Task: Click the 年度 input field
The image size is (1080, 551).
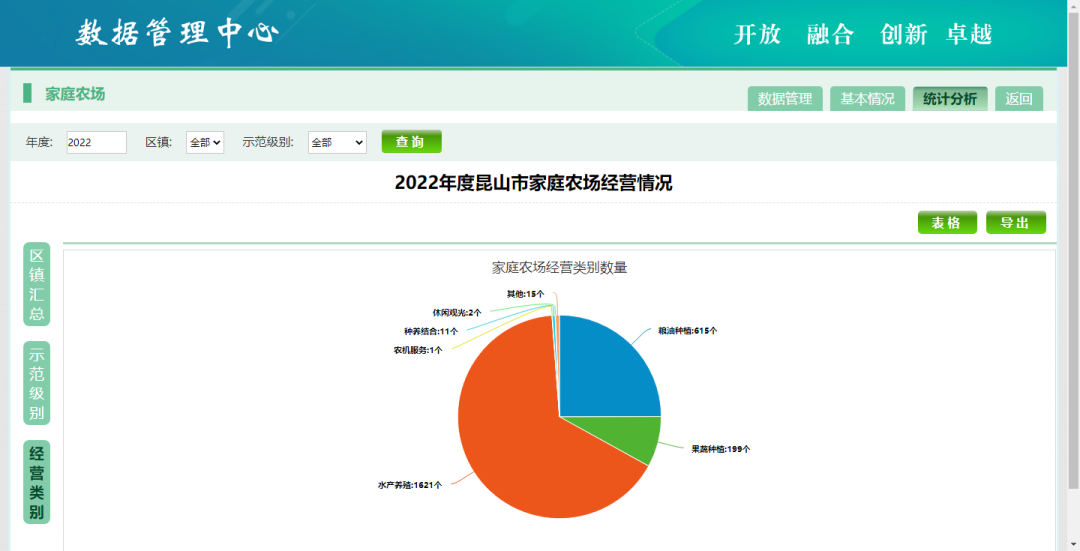Action: click(96, 142)
